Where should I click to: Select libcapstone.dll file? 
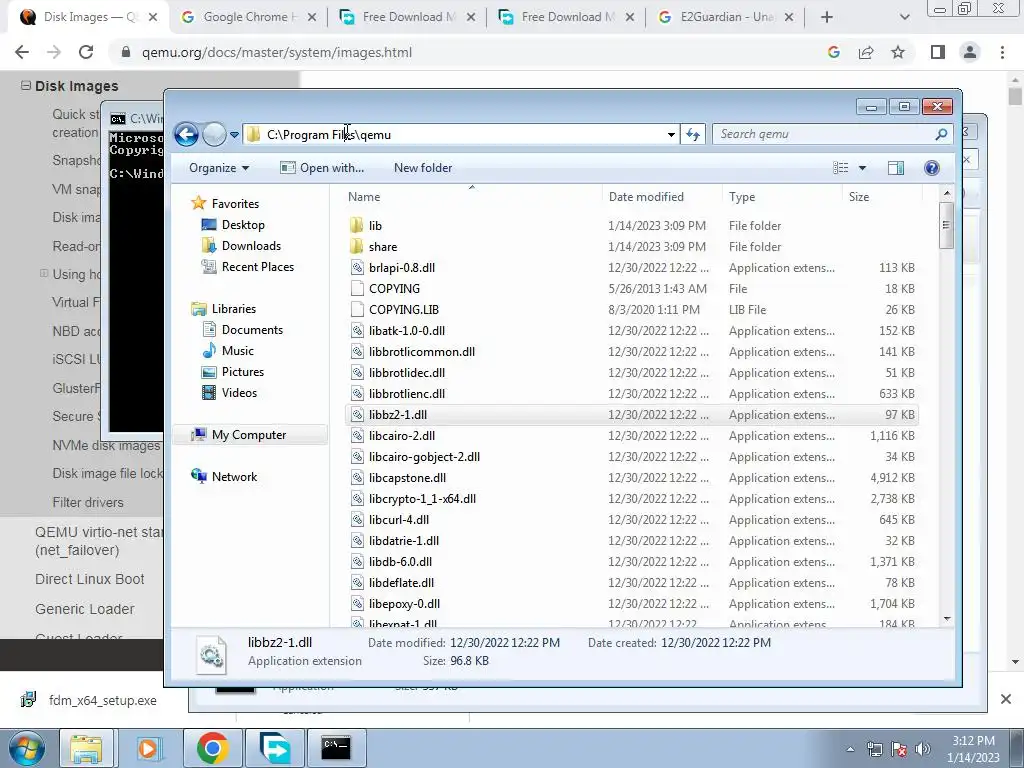[x=408, y=477]
